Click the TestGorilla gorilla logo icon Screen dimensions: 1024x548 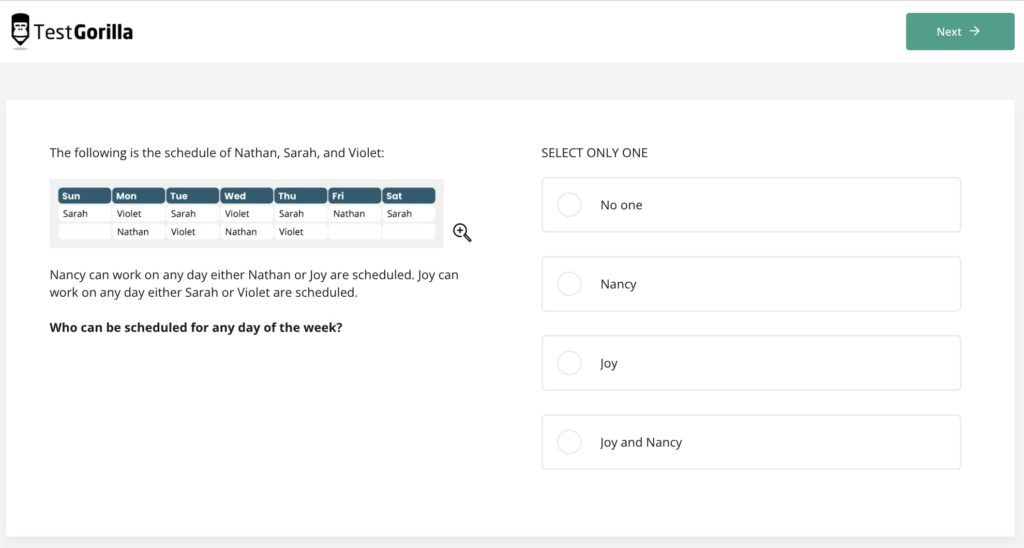click(x=20, y=31)
